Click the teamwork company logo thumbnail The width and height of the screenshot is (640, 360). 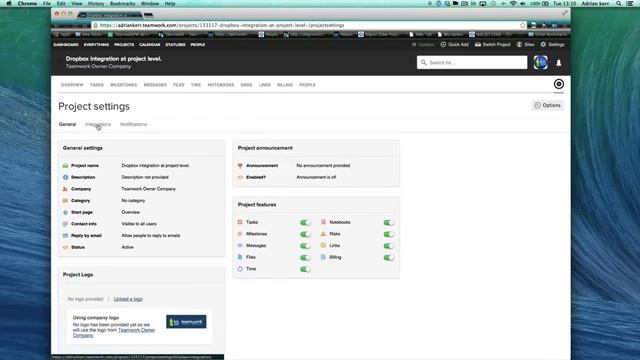[186, 322]
